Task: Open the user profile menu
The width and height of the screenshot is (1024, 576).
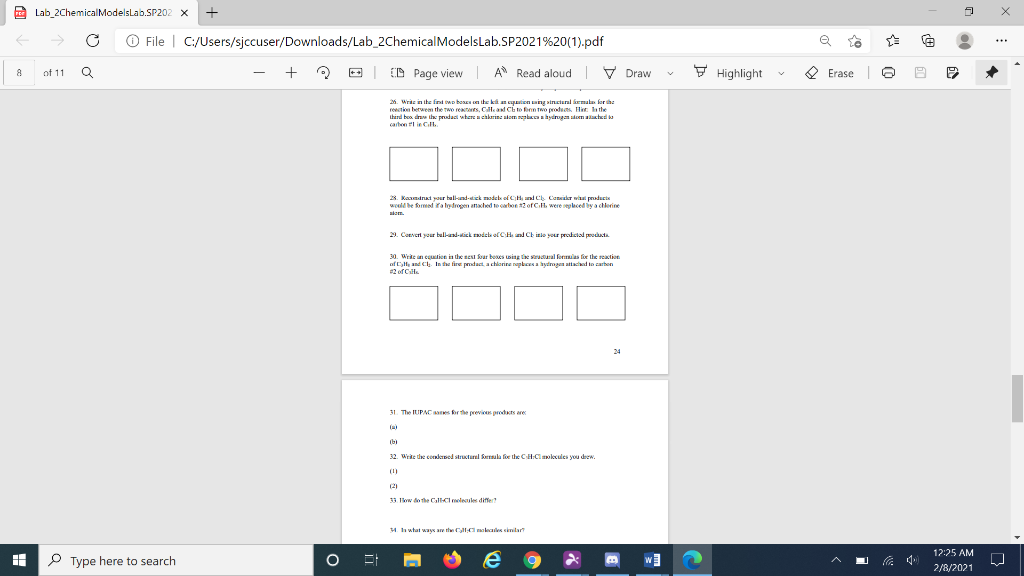Action: pyautogui.click(x=965, y=40)
